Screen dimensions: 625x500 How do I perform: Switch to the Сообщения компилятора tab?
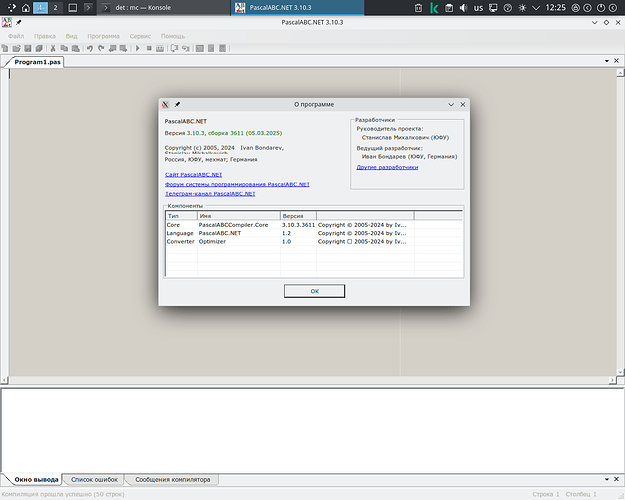click(x=173, y=479)
